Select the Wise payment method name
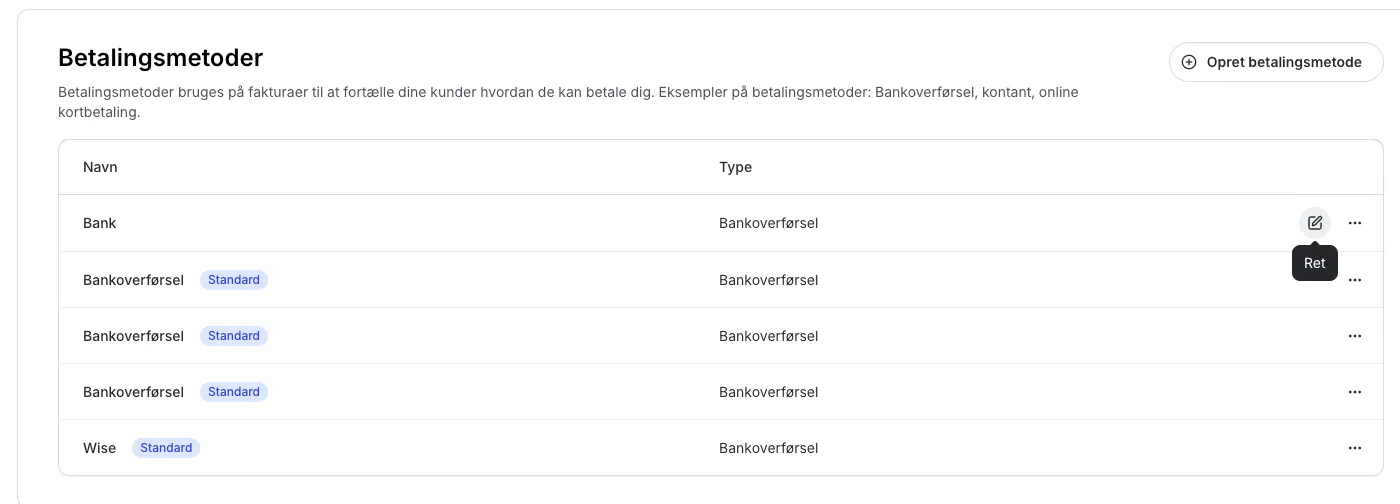The width and height of the screenshot is (1400, 504). tap(100, 448)
